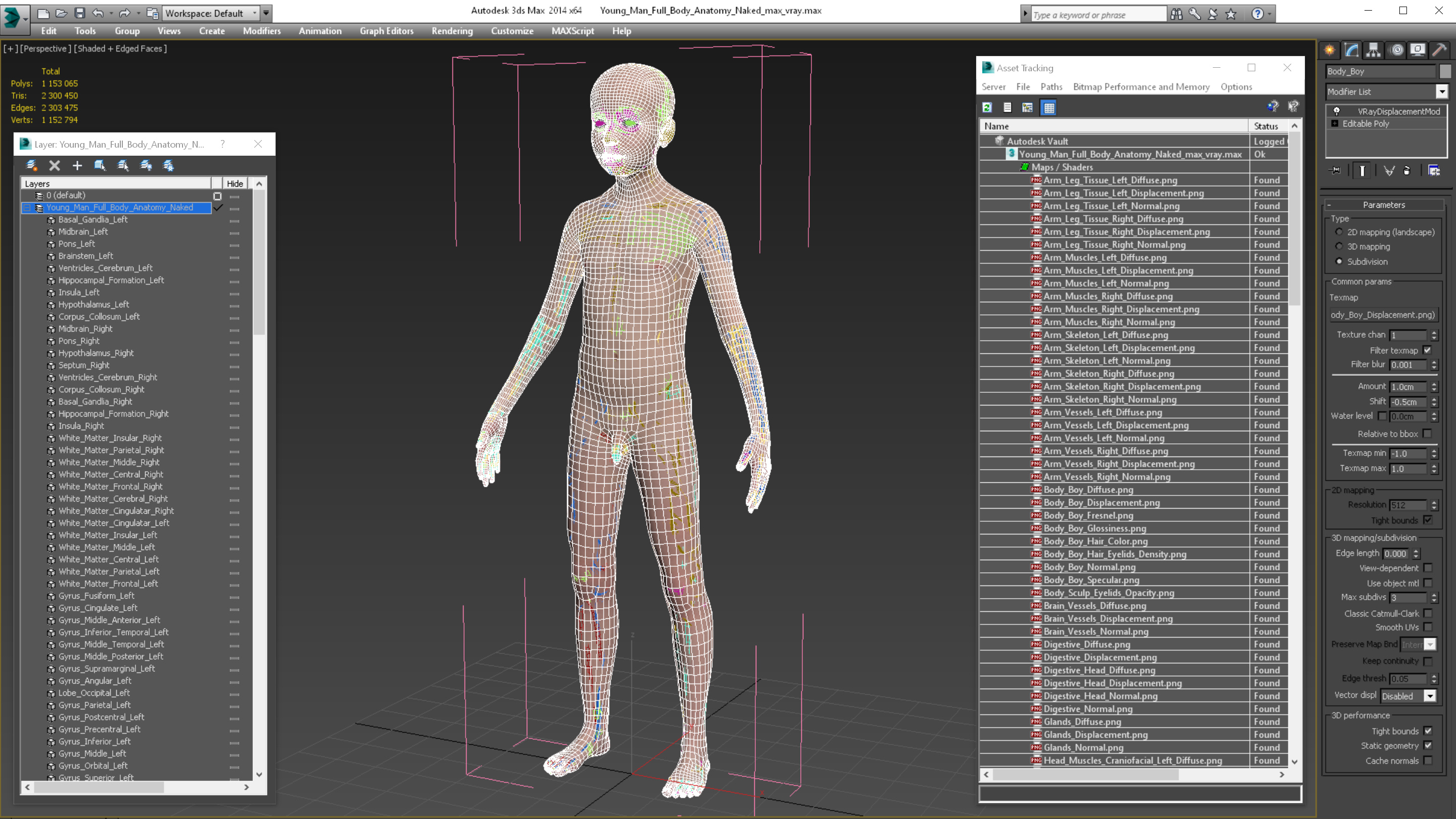
Task: Expand the Editable Poly plus sign
Action: click(x=1335, y=123)
